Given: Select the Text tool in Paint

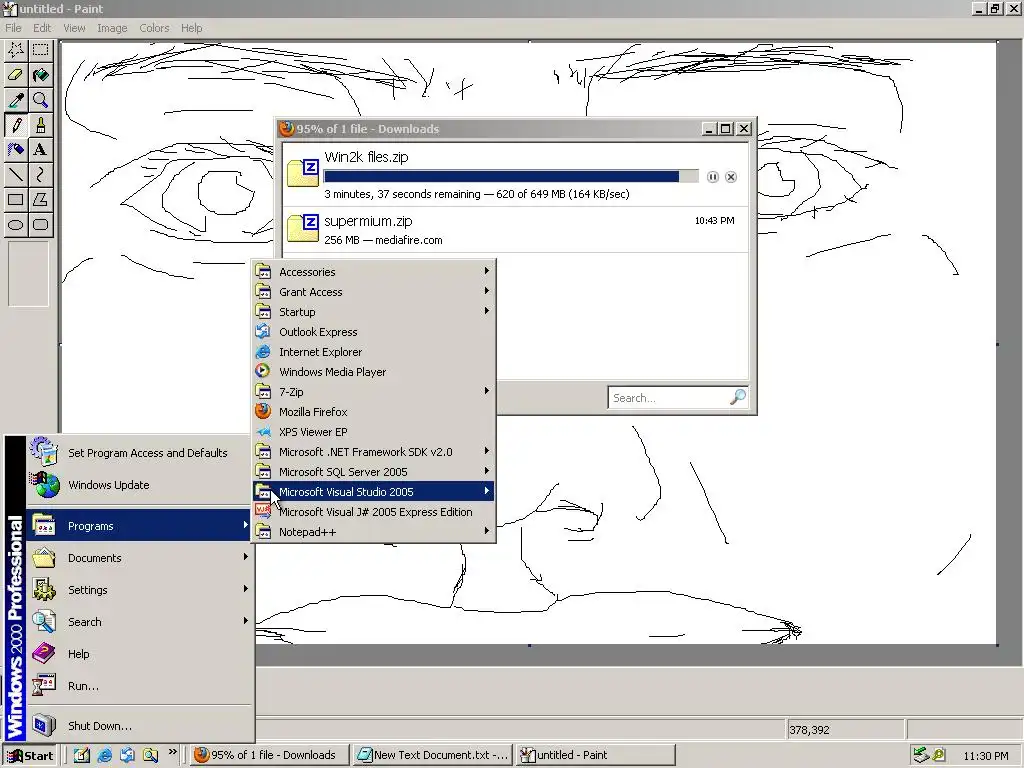Looking at the screenshot, I should click(40, 150).
